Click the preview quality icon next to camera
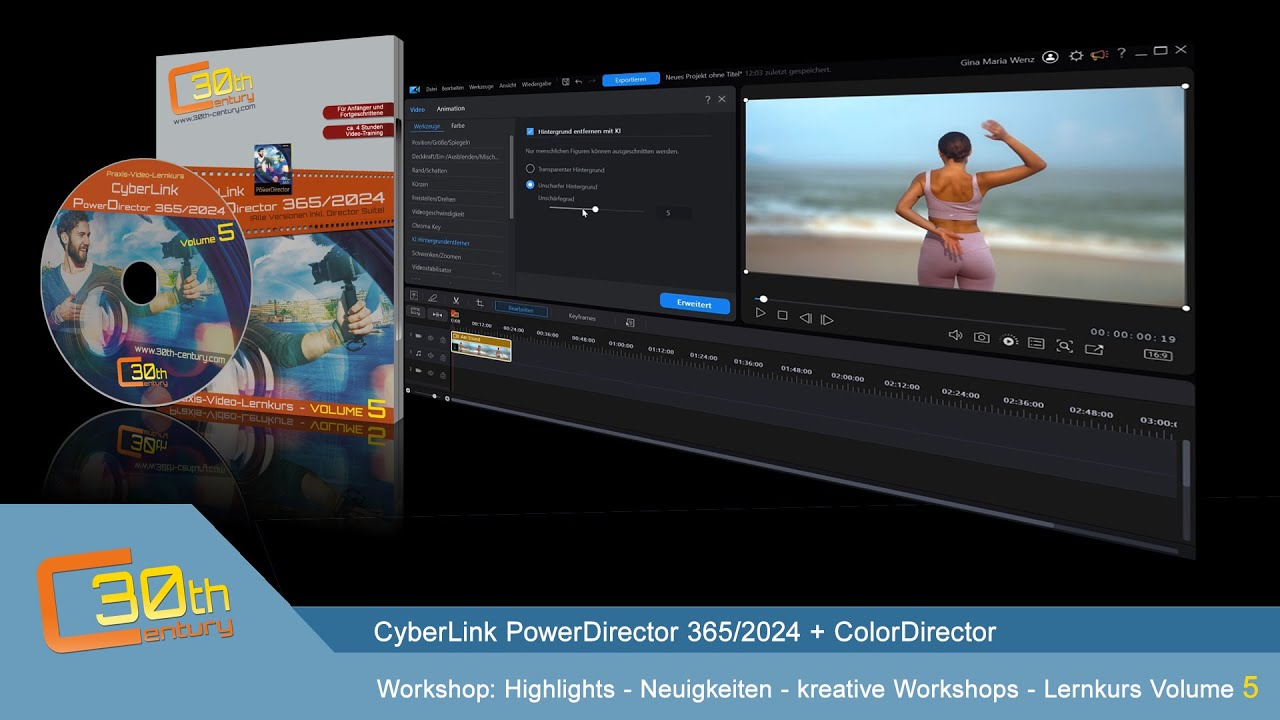Screen dimensions: 1280x720 tap(1010, 341)
